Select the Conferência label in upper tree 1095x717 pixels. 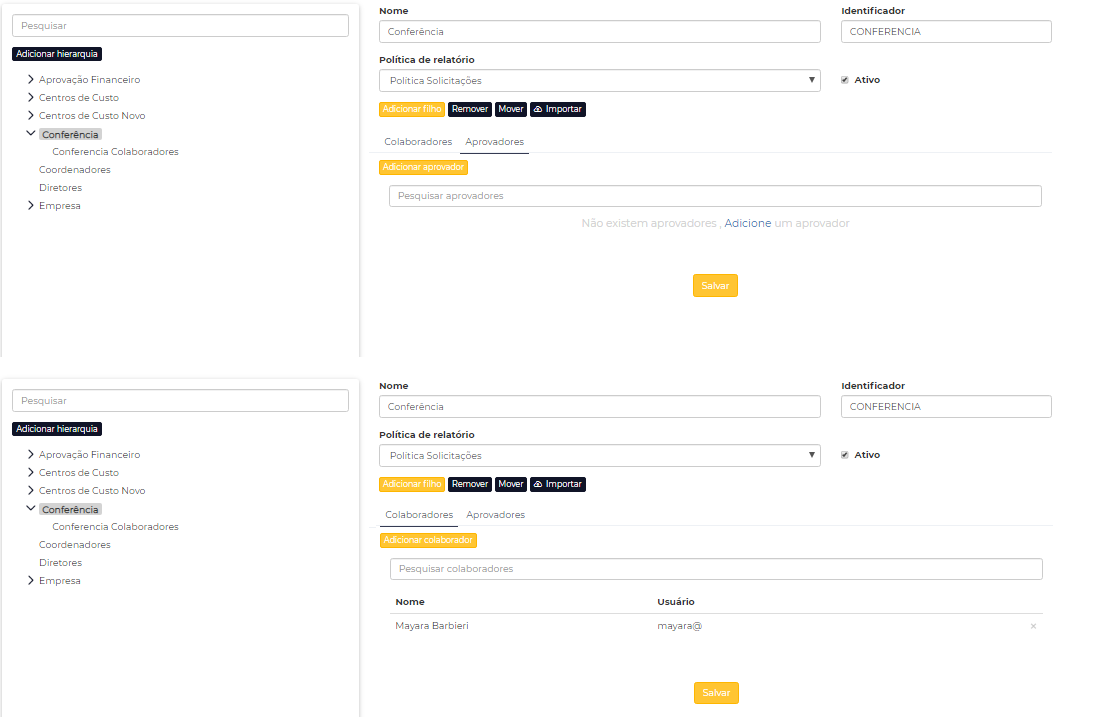click(70, 135)
